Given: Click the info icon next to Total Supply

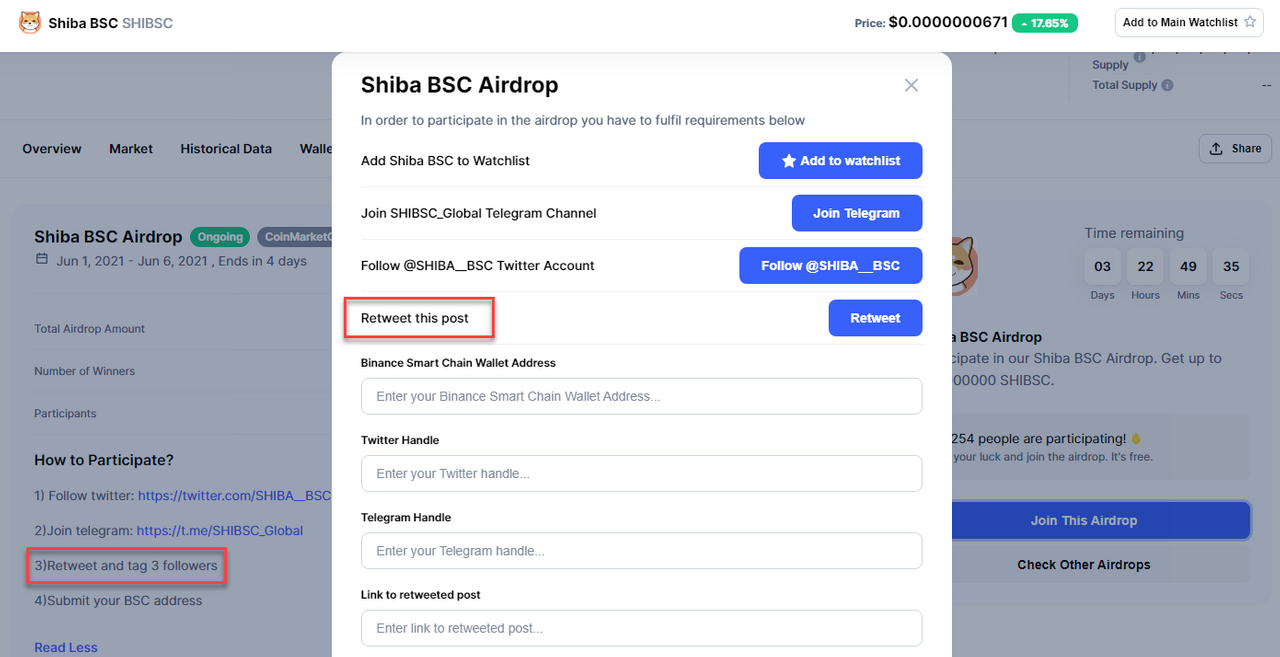Looking at the screenshot, I should pos(1168,85).
